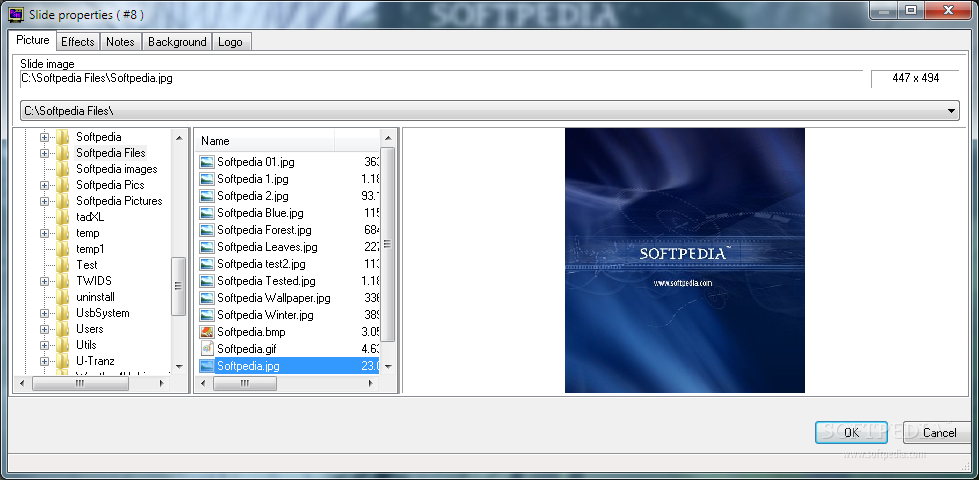Expand the temp folder node
The width and height of the screenshot is (979, 480).
click(44, 233)
